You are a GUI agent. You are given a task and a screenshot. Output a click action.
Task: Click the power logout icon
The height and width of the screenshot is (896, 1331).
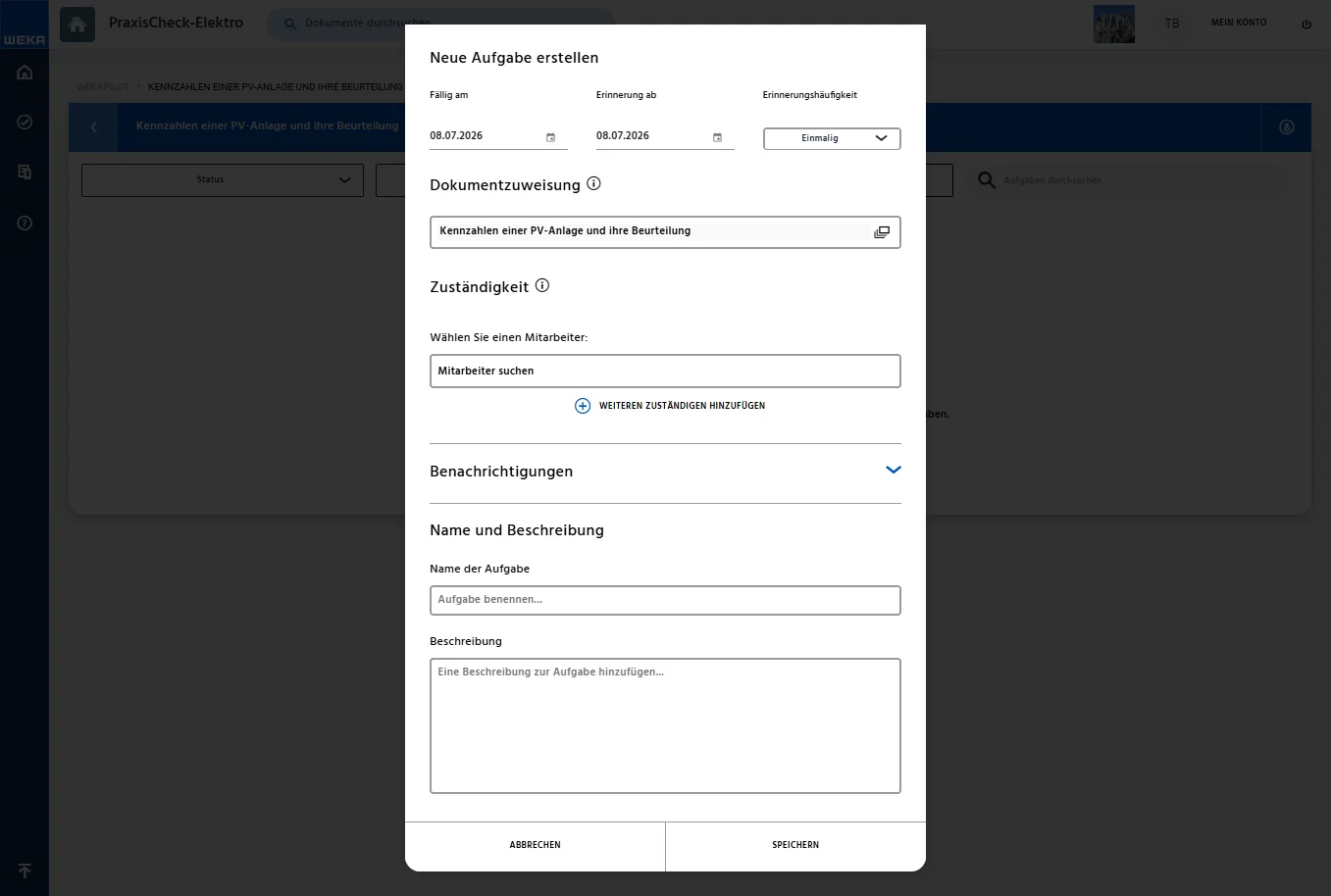[1306, 25]
